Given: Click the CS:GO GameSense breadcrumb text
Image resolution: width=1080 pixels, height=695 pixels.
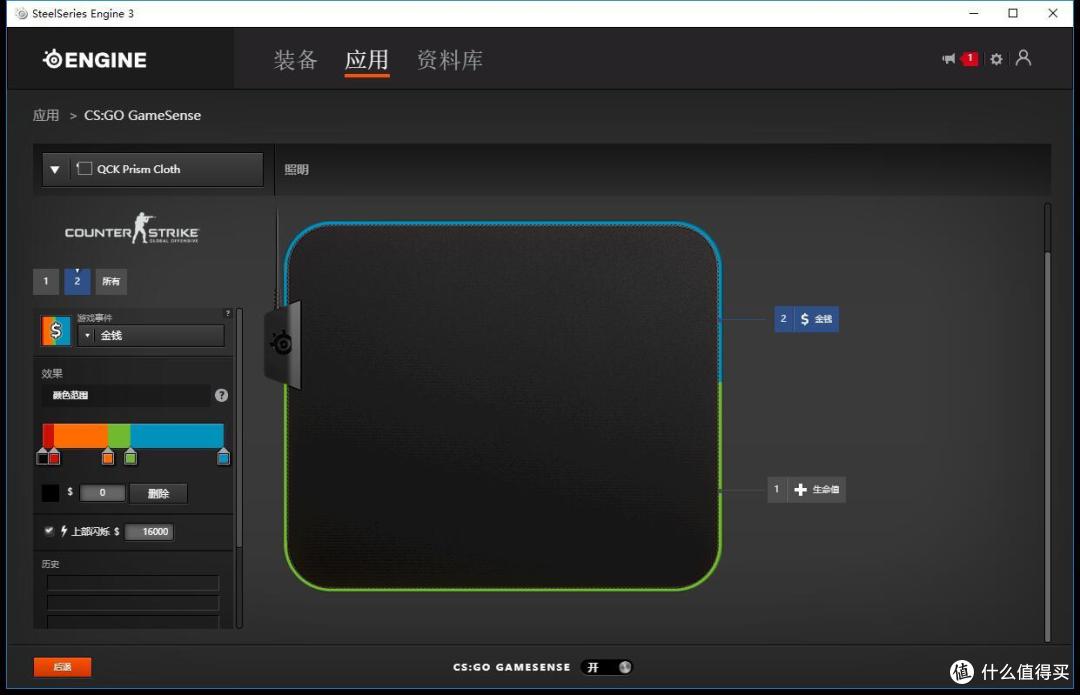Looking at the screenshot, I should [x=143, y=115].
